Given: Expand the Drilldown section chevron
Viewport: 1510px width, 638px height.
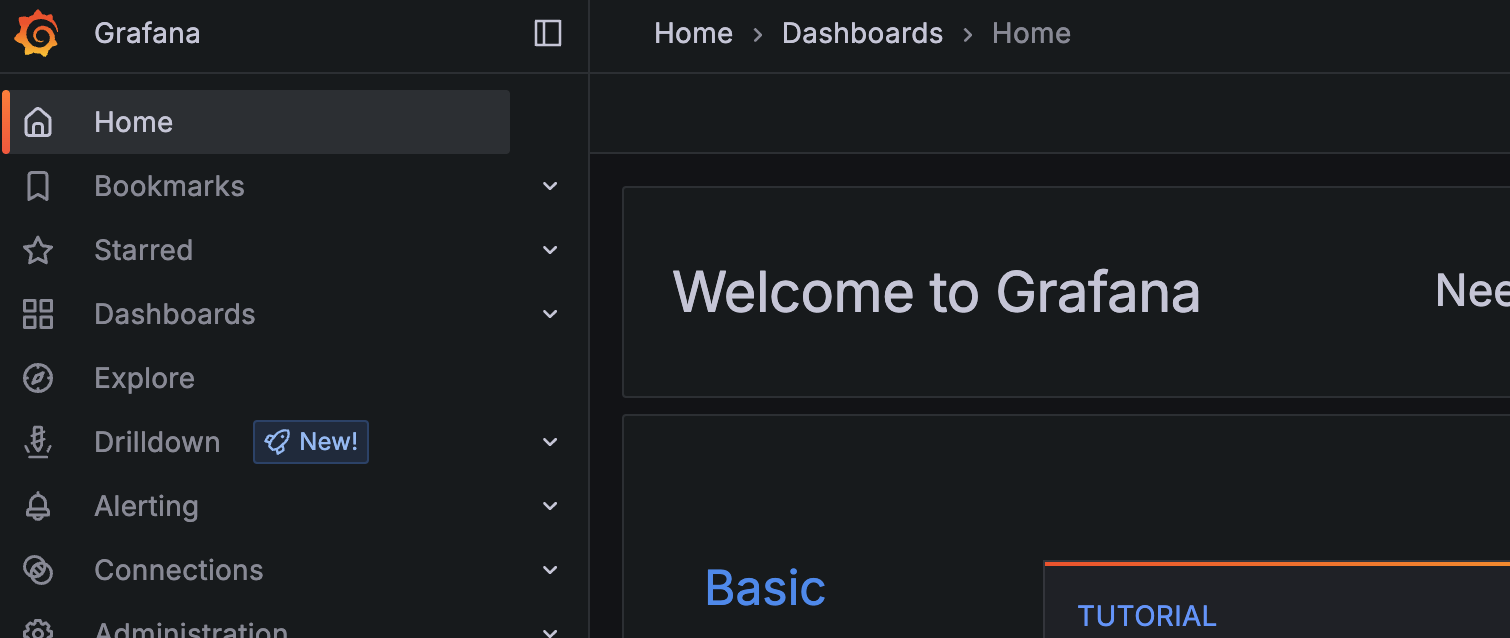Looking at the screenshot, I should (x=550, y=442).
